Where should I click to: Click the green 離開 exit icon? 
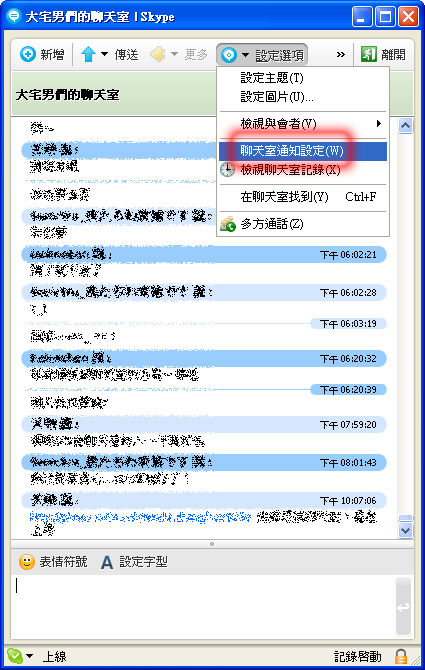(369, 54)
